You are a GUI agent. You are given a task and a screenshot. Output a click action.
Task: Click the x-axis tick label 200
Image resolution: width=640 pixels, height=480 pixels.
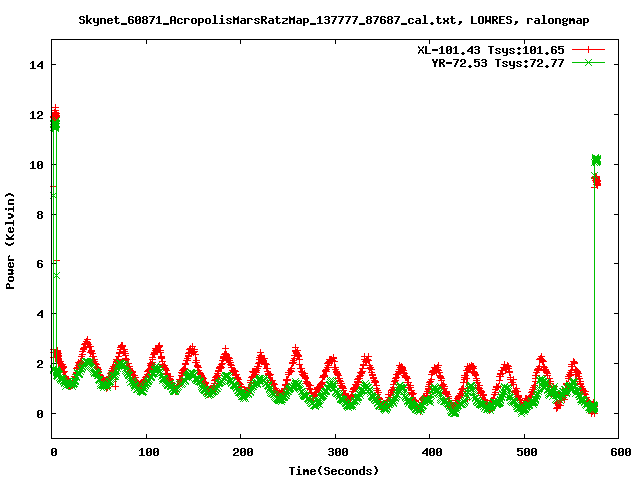click(242, 452)
